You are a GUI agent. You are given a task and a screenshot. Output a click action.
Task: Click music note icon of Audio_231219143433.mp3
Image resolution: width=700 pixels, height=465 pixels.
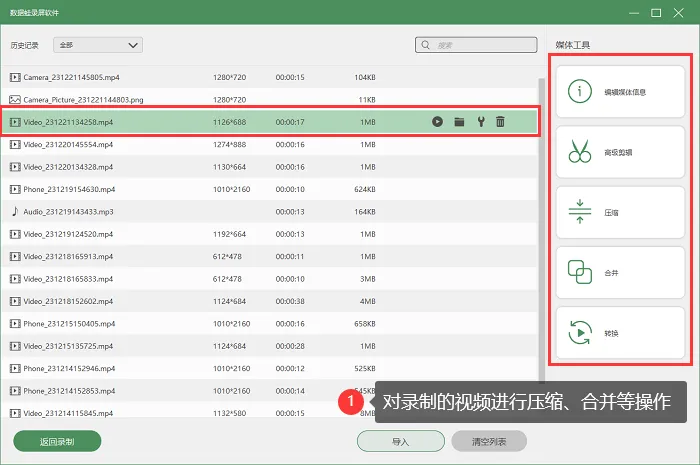(x=15, y=211)
